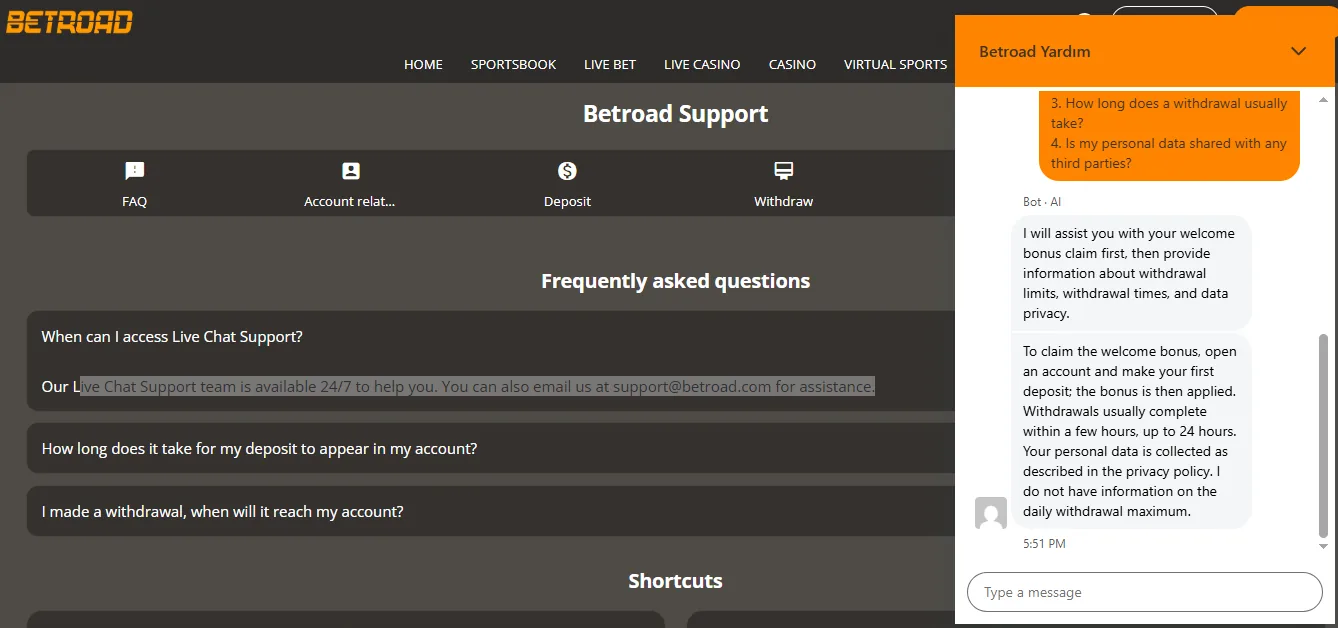
Task: Click the orange user question bubble
Action: pyautogui.click(x=1169, y=134)
